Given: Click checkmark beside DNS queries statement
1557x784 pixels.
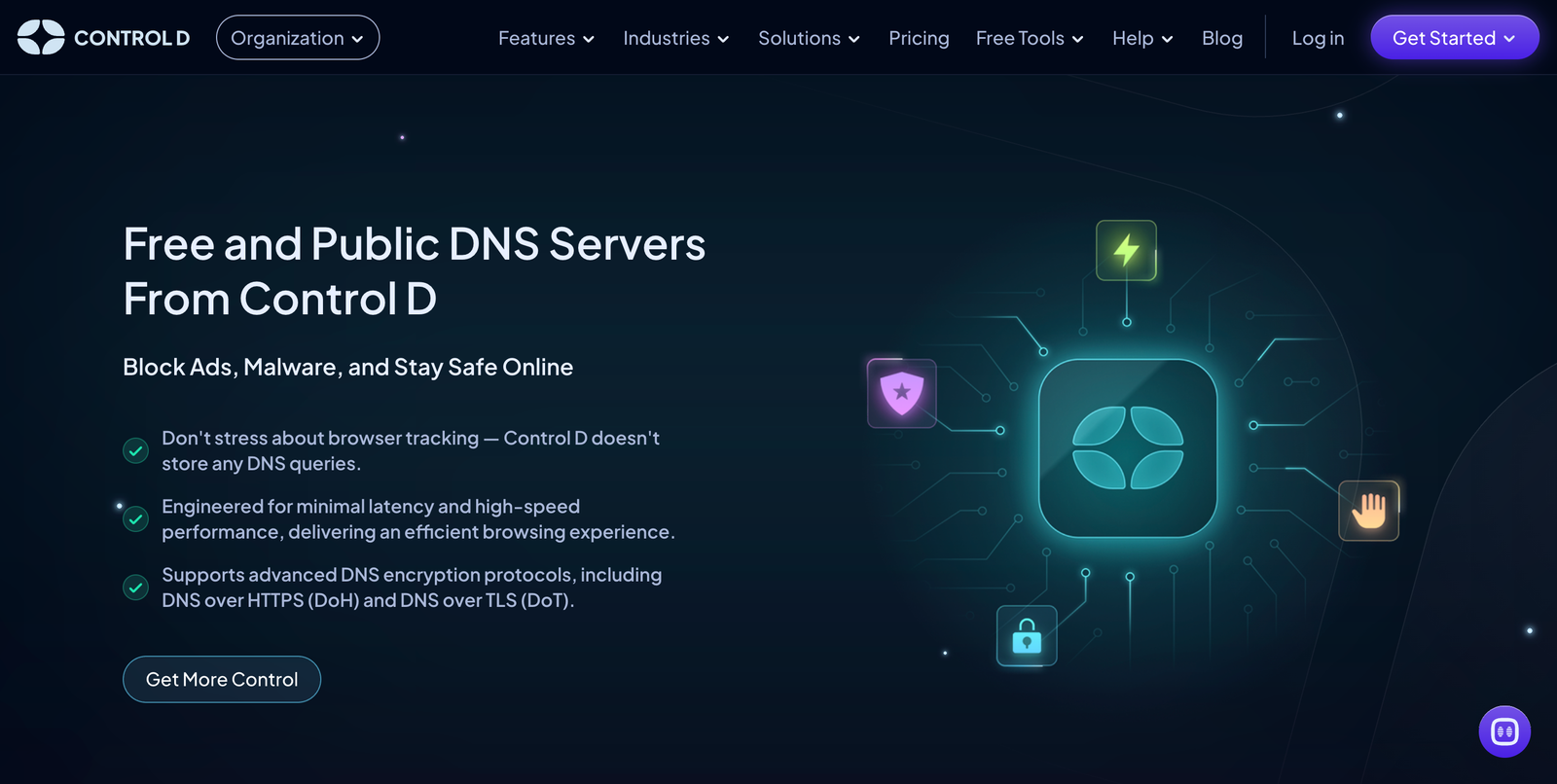Looking at the screenshot, I should point(135,450).
